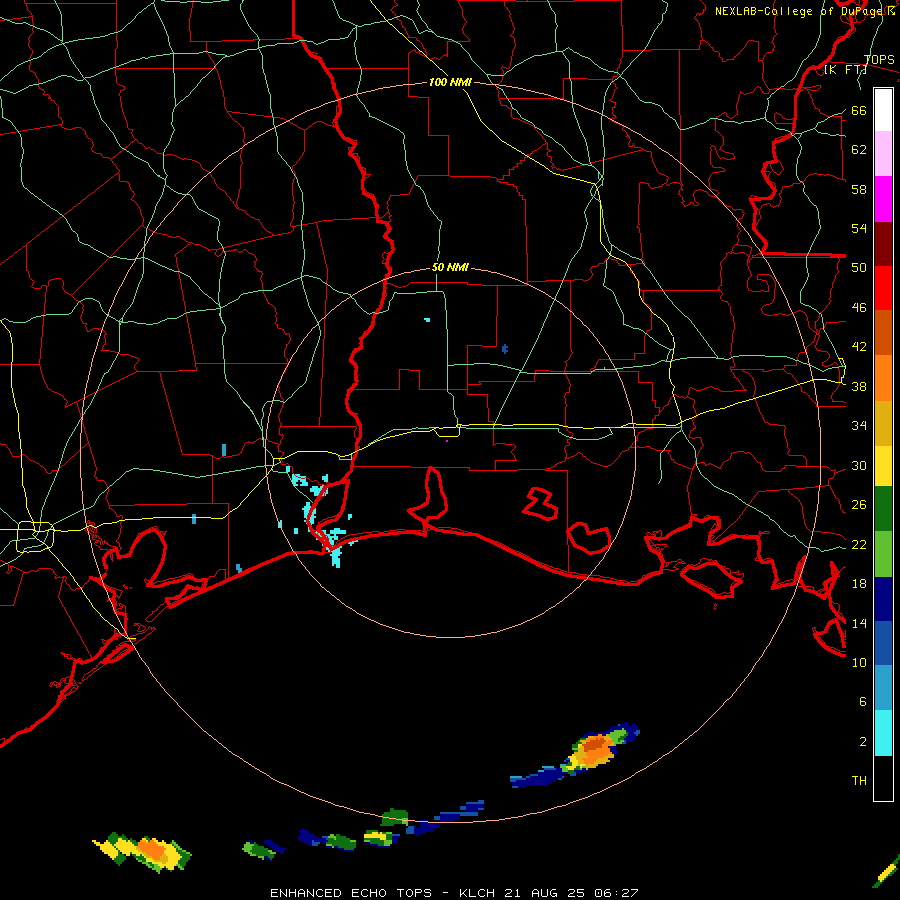This screenshot has height=900, width=900.
Task: Click the 6 value on the legend
Action: pyautogui.click(x=863, y=701)
